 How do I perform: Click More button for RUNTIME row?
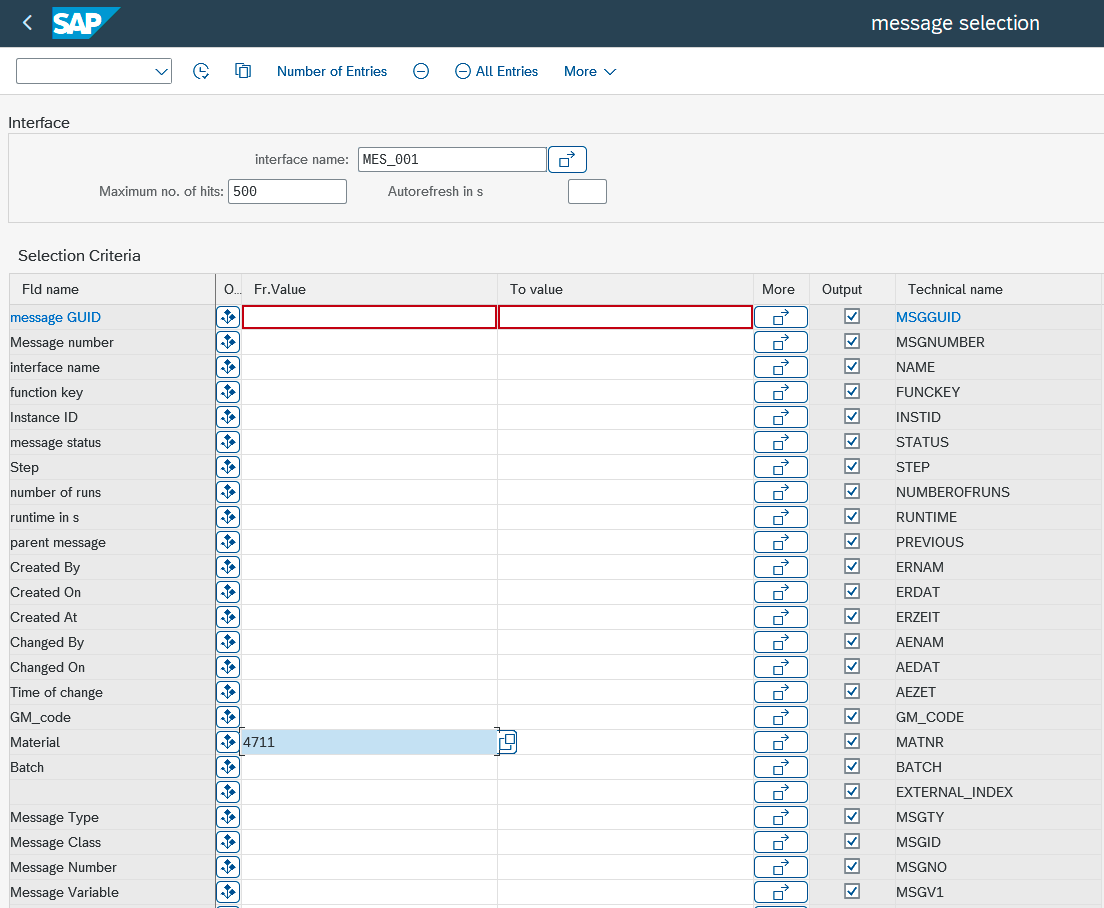pos(781,517)
